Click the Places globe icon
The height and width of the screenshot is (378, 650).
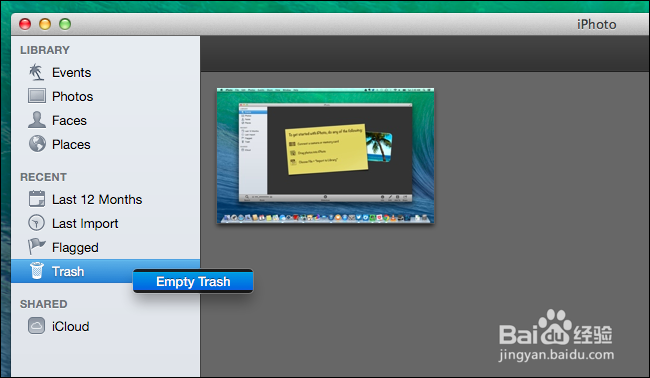click(37, 144)
